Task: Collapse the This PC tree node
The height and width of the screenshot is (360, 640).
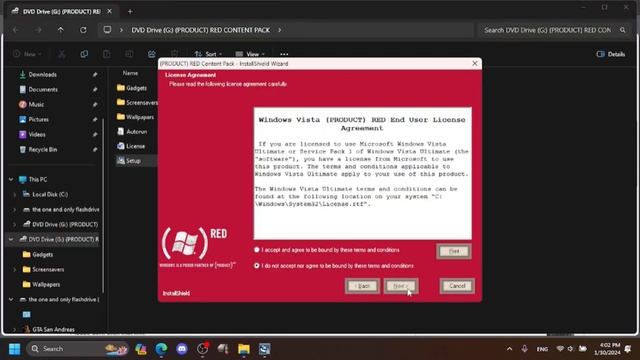Action: [x=11, y=179]
